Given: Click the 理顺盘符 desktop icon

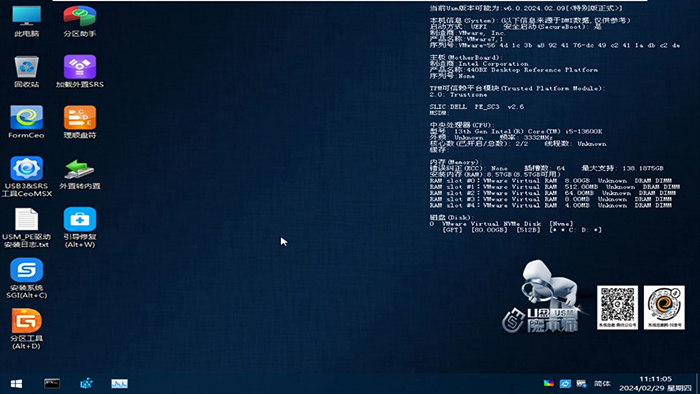Looking at the screenshot, I should [79, 122].
